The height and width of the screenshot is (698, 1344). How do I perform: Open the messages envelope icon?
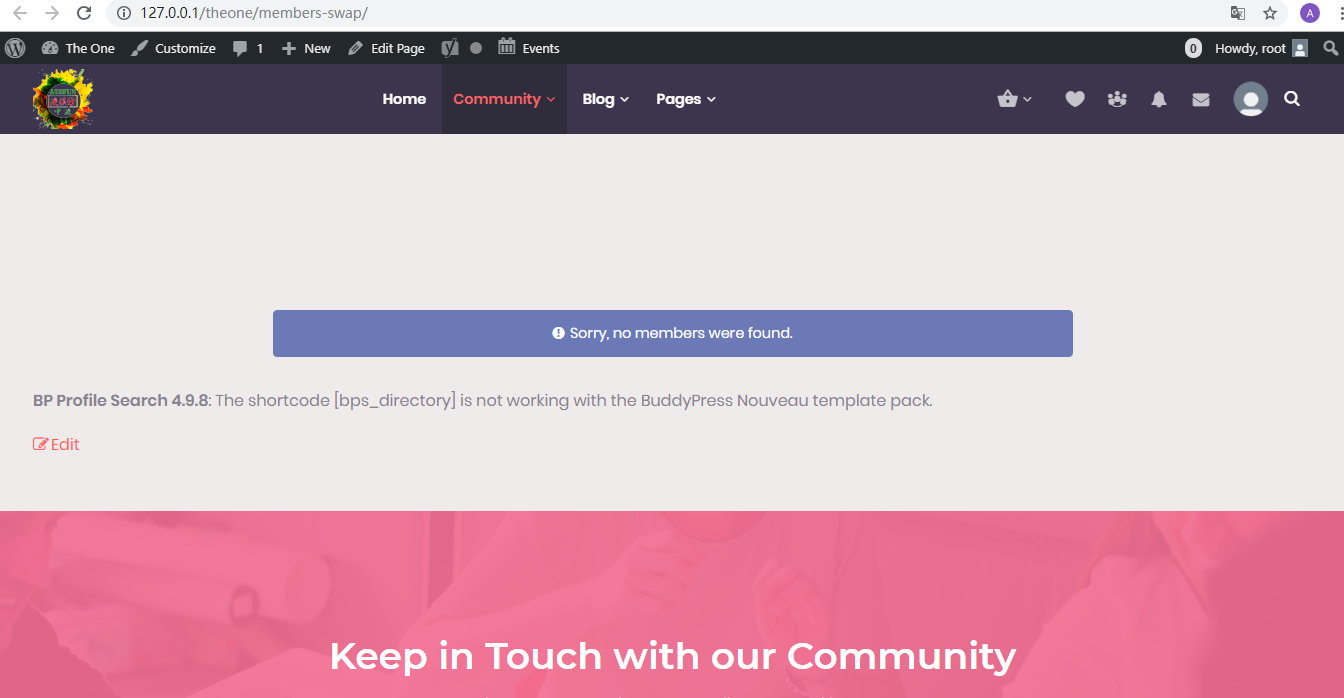pyautogui.click(x=1201, y=99)
